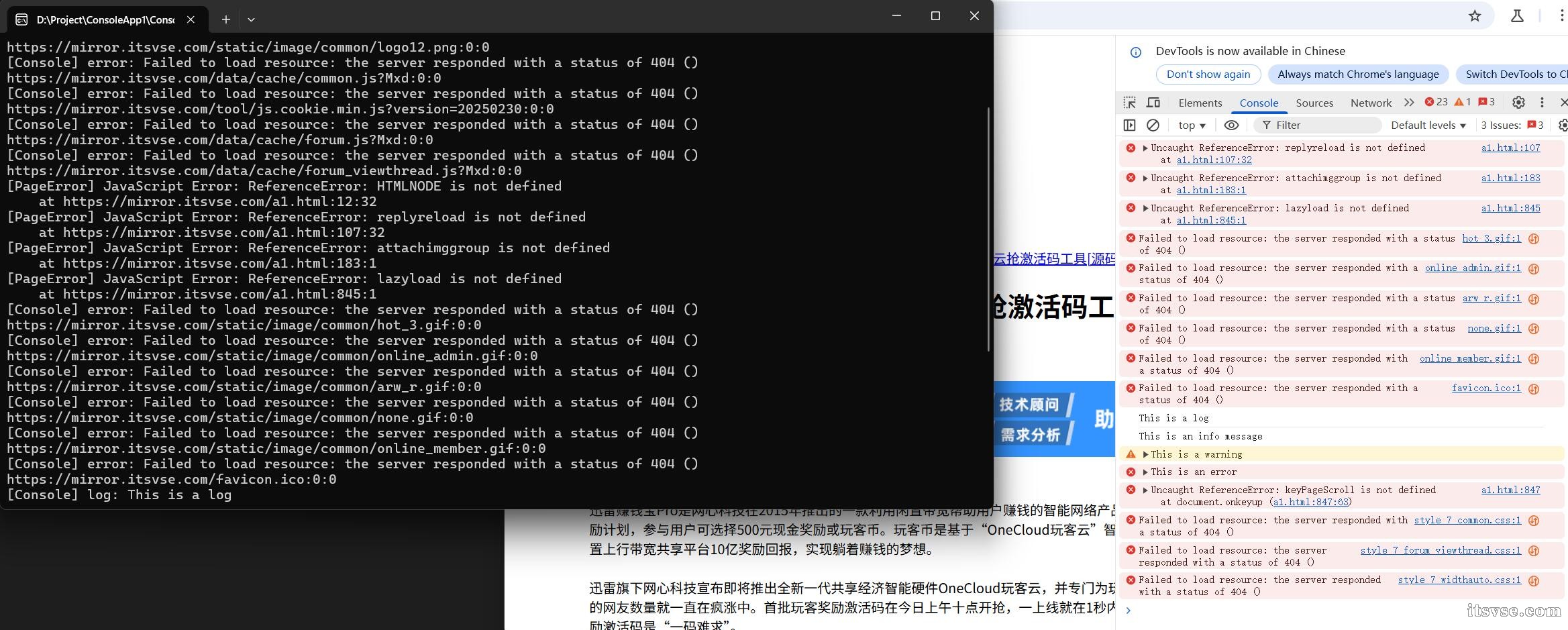Toggle the device emulation toolbar

pyautogui.click(x=1153, y=102)
